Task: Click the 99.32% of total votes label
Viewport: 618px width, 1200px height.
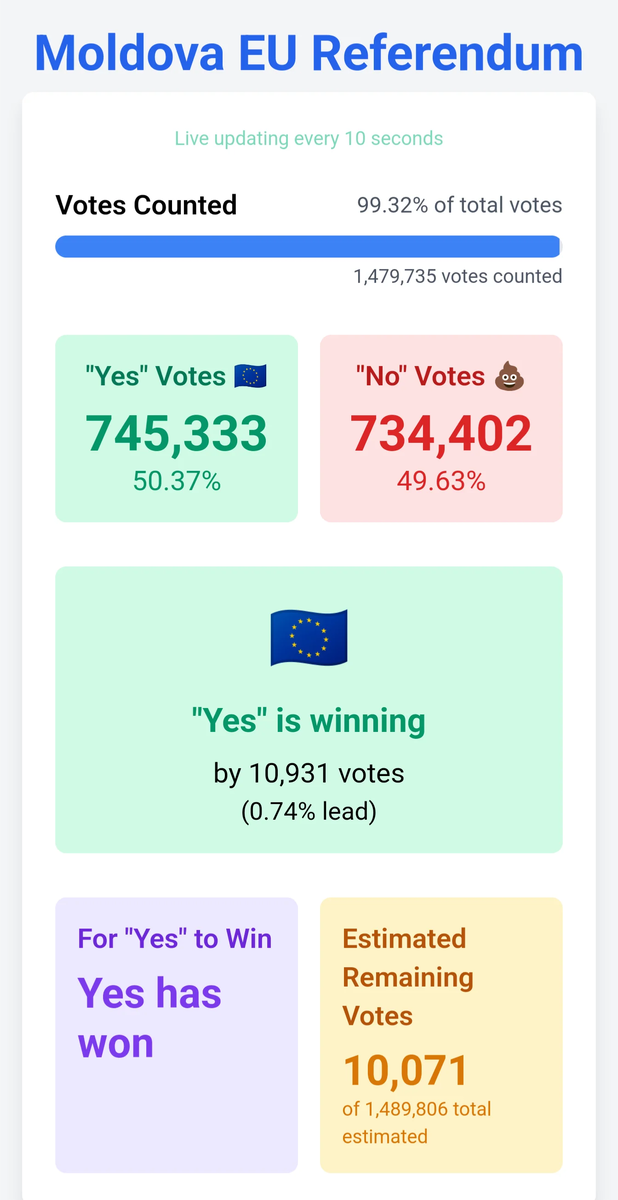Action: pyautogui.click(x=460, y=205)
